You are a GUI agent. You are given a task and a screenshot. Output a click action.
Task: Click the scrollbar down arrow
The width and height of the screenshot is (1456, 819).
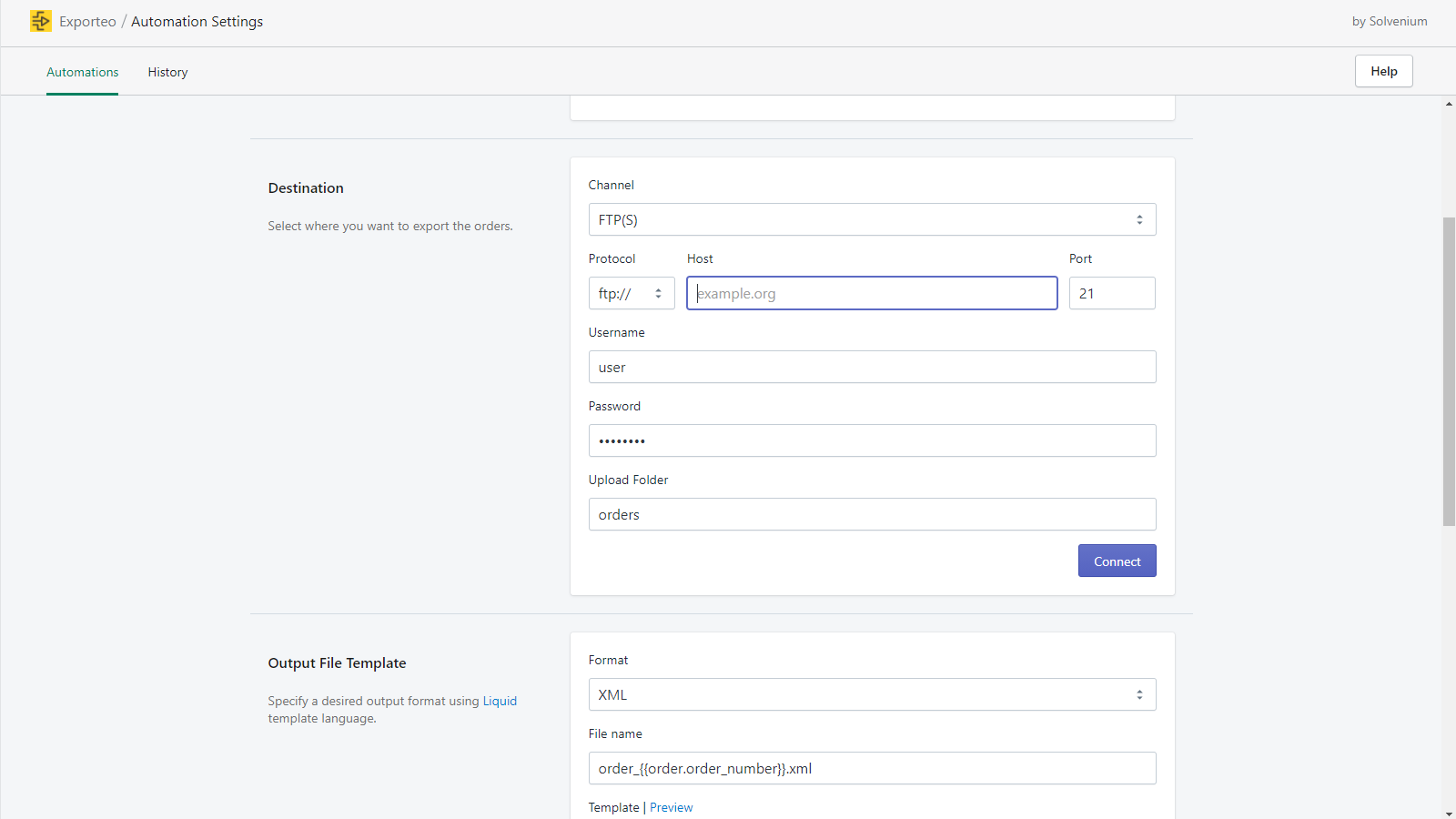[1449, 813]
